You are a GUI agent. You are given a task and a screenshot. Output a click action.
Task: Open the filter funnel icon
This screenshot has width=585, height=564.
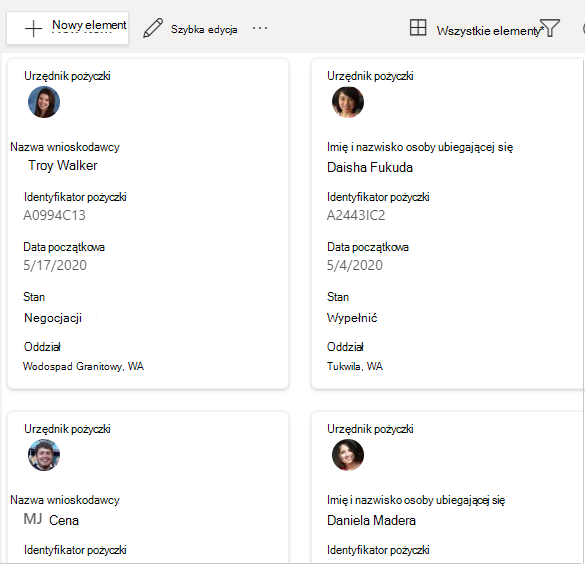[x=550, y=28]
